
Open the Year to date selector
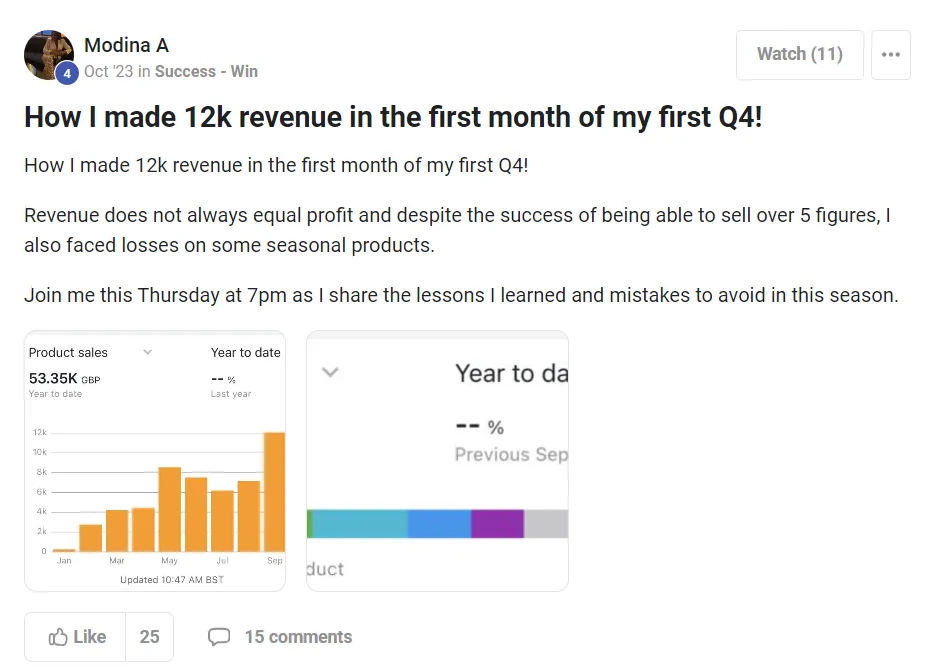245,352
